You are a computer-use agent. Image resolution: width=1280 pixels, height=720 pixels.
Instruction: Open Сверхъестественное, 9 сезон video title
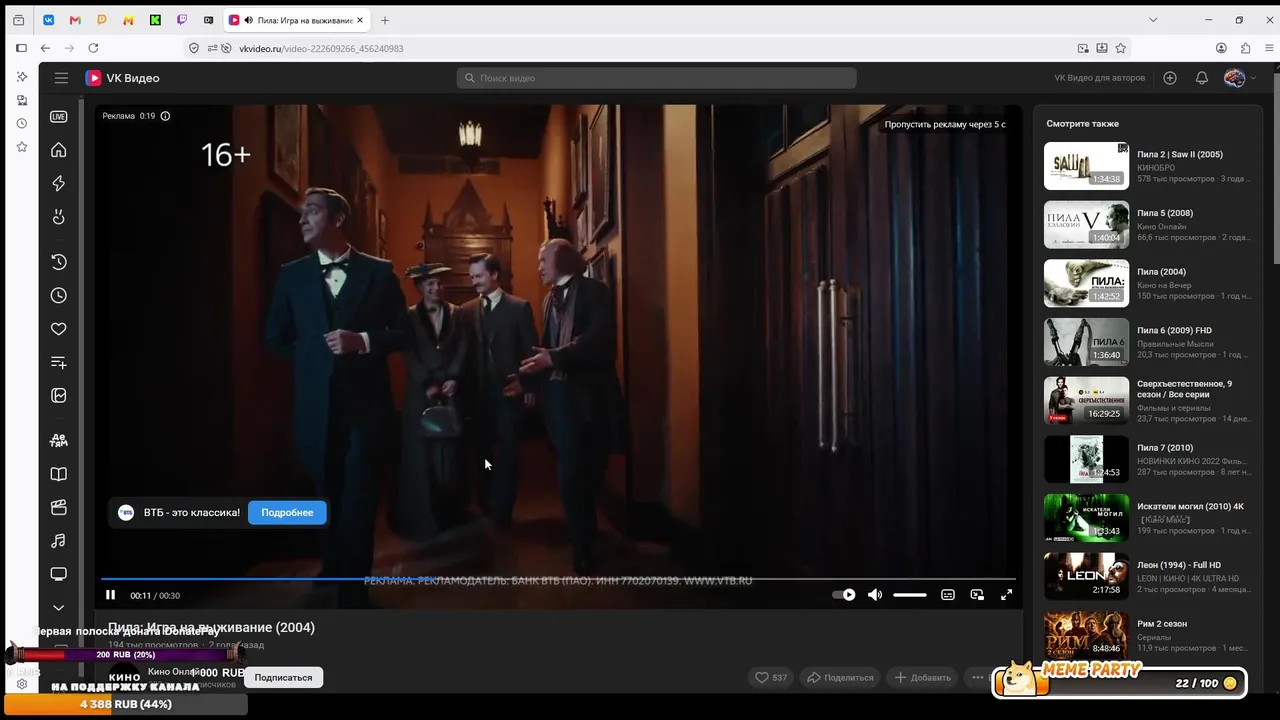point(1185,389)
